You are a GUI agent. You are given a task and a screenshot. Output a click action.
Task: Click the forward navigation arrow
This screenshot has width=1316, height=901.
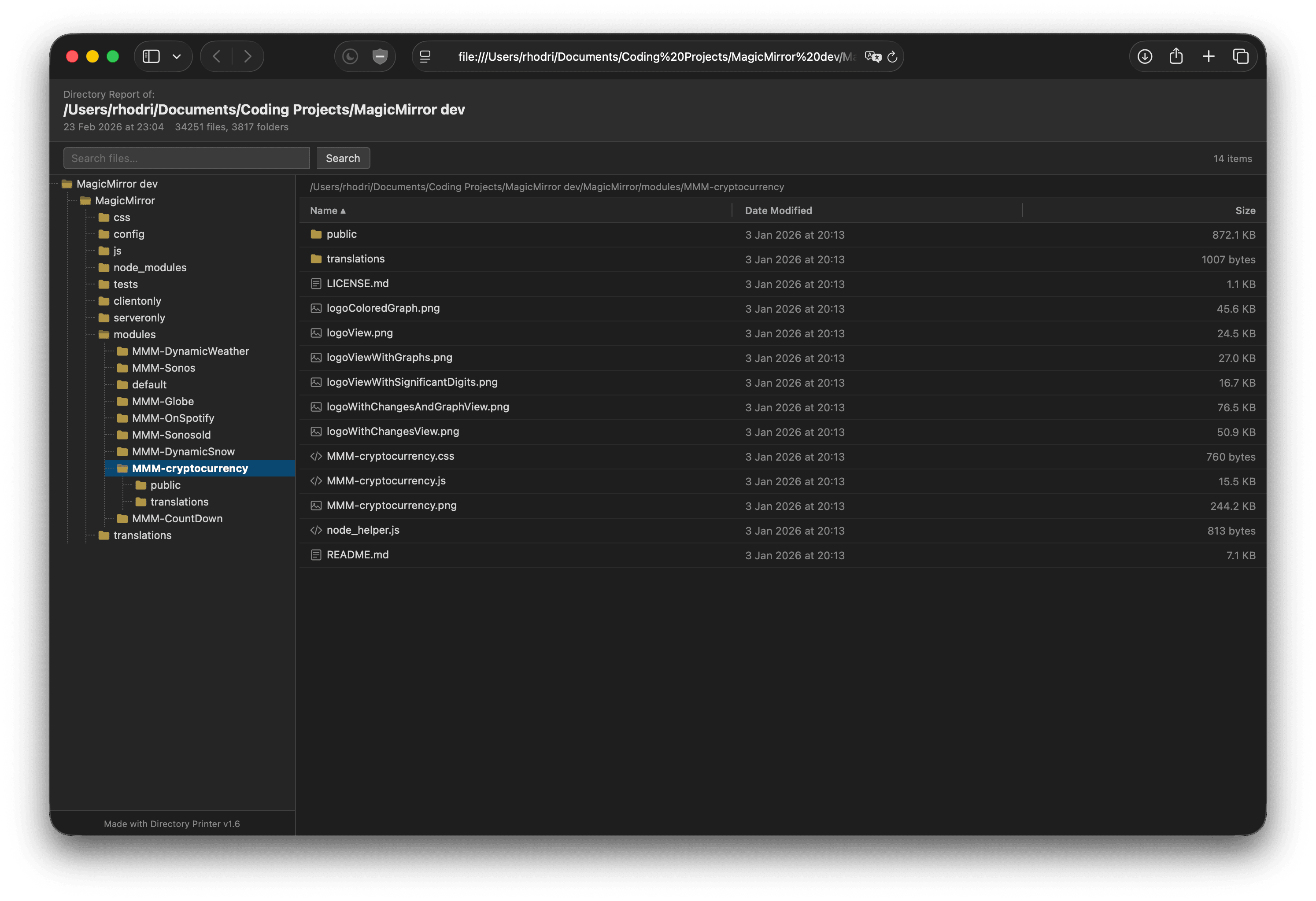(248, 57)
